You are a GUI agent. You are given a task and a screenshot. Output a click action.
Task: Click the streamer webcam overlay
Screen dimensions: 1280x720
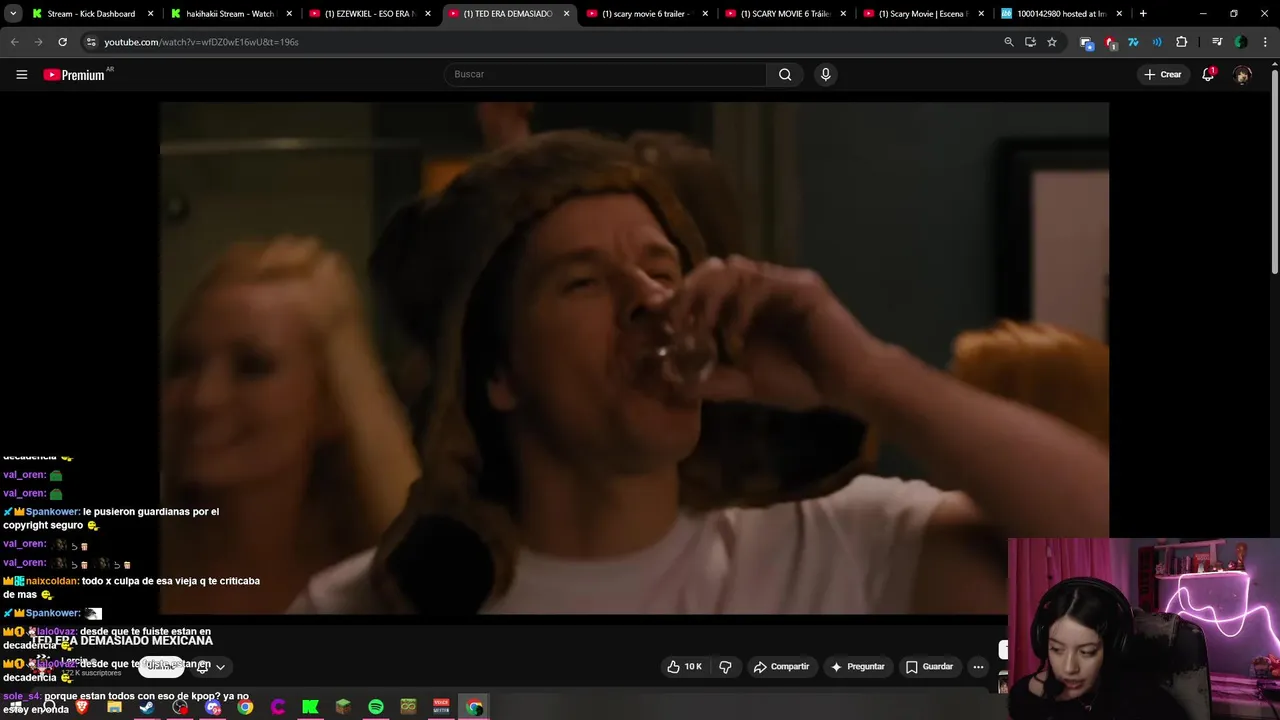click(x=1143, y=629)
